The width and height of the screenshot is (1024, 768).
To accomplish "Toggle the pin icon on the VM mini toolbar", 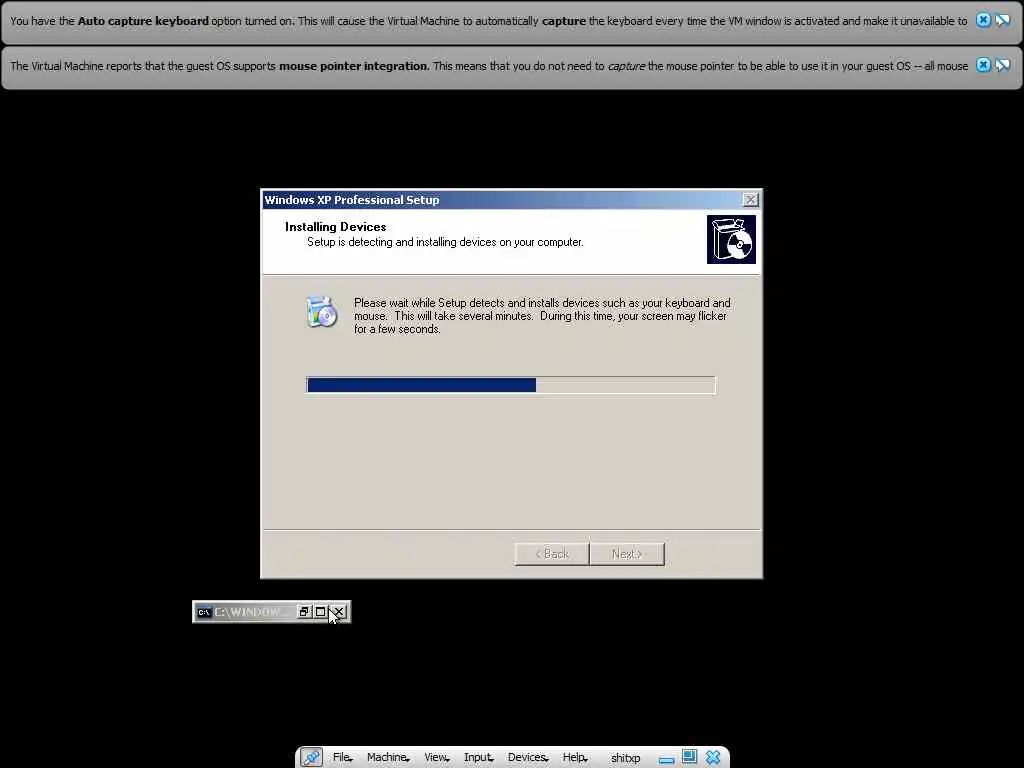I will pos(312,758).
